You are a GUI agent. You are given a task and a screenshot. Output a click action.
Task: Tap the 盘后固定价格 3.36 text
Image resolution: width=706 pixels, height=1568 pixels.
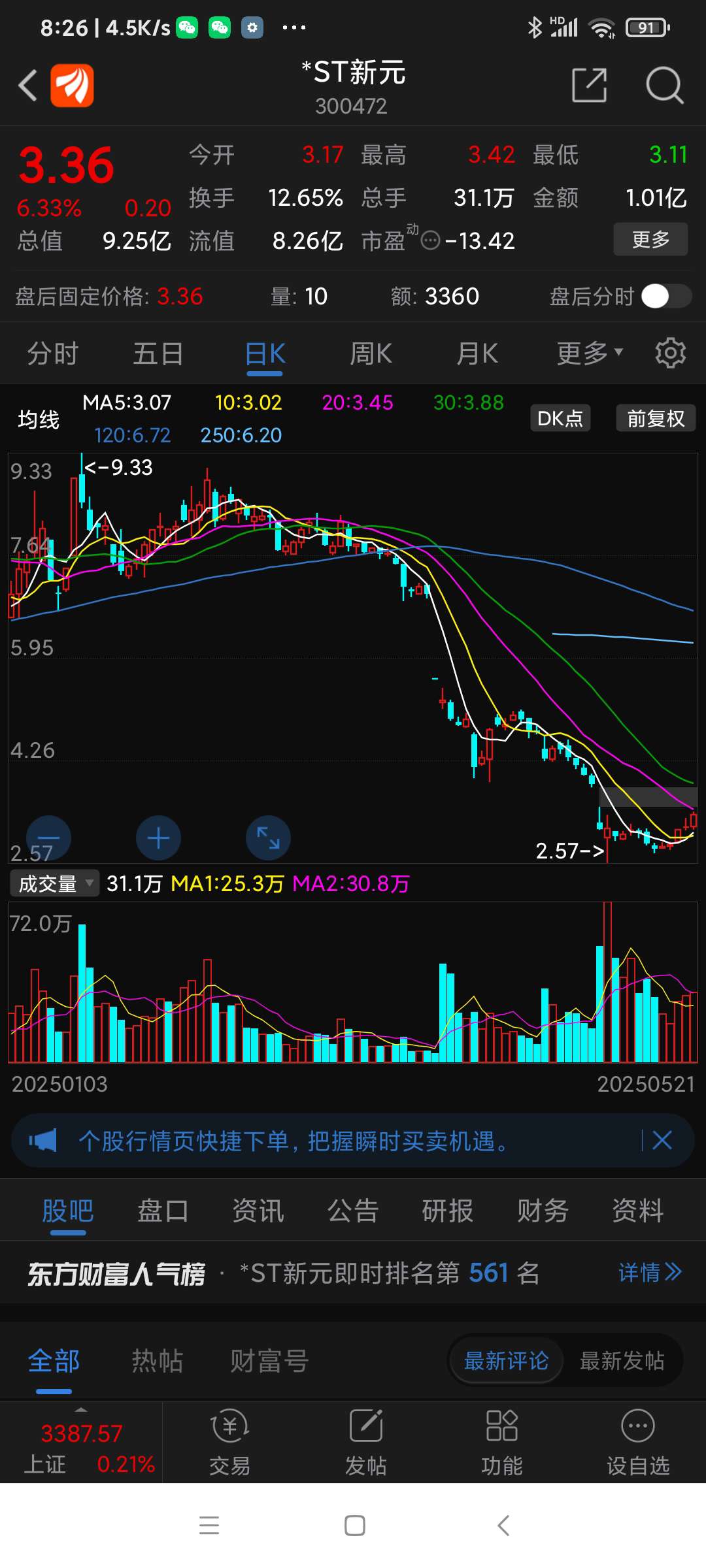[x=109, y=297]
